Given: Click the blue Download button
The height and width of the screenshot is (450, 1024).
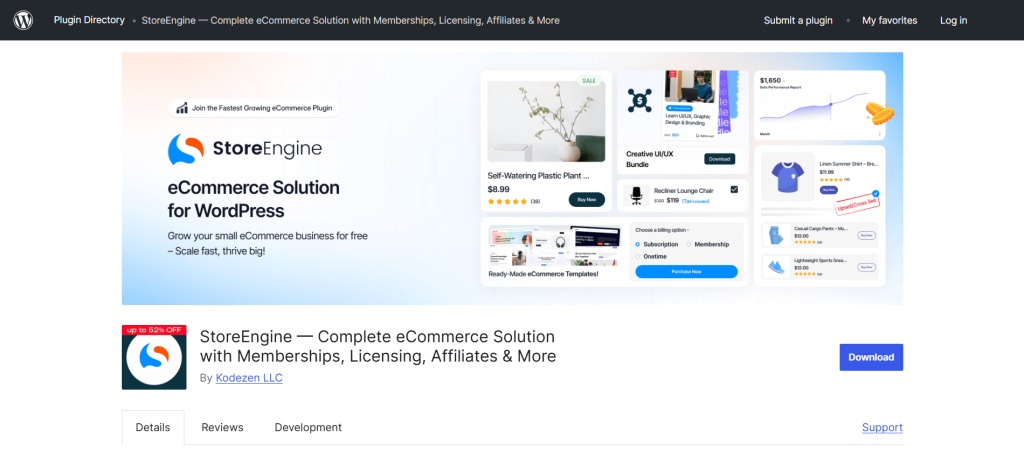Looking at the screenshot, I should 871,357.
